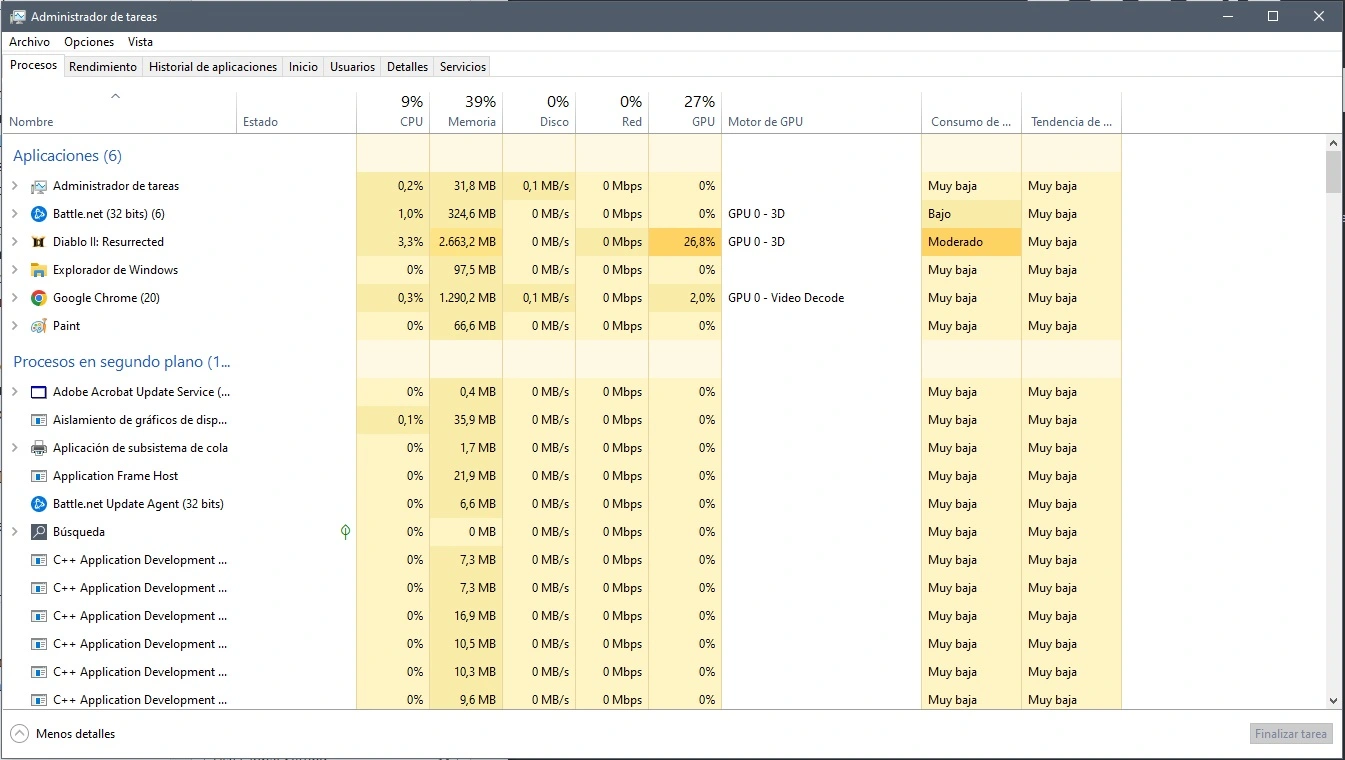This screenshot has height=760, width=1345.
Task: Sort by the GPU column header
Action: (685, 112)
